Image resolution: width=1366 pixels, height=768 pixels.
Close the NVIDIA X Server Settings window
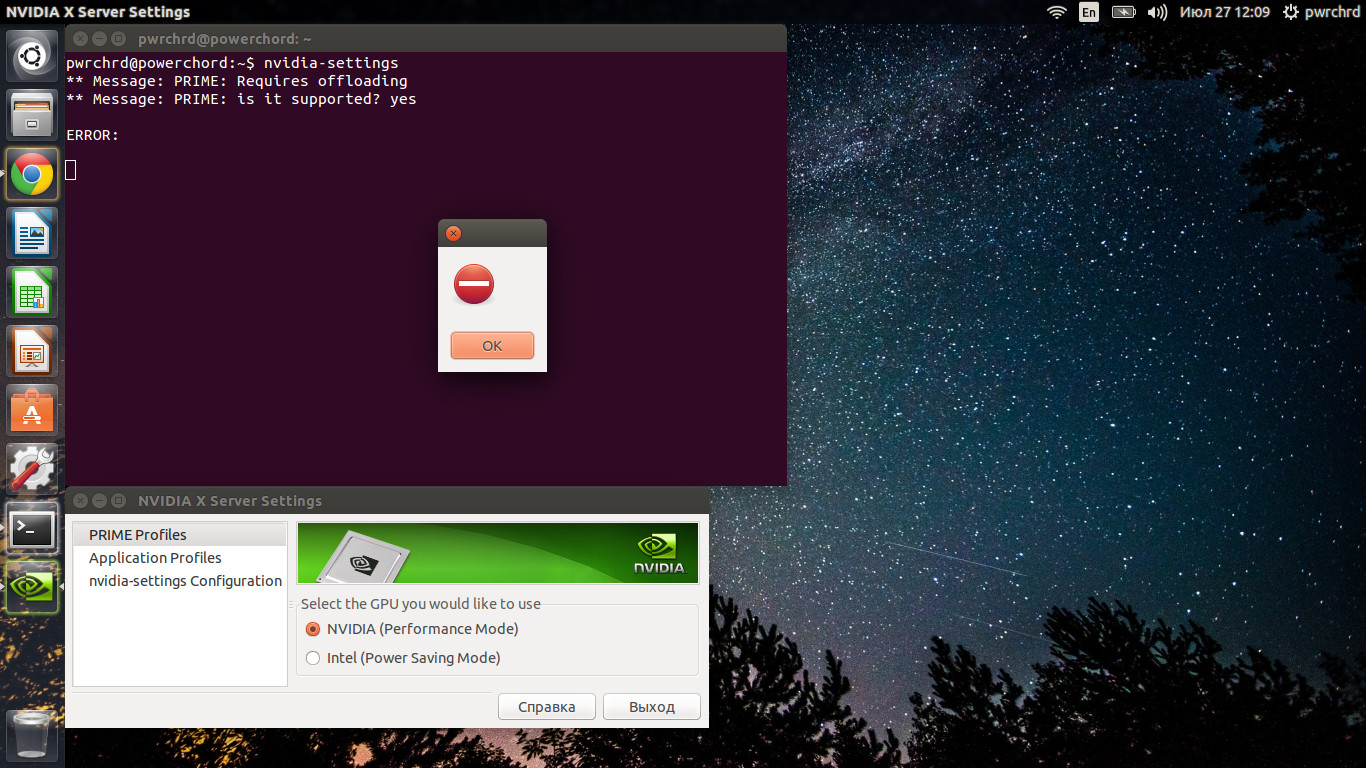(80, 500)
